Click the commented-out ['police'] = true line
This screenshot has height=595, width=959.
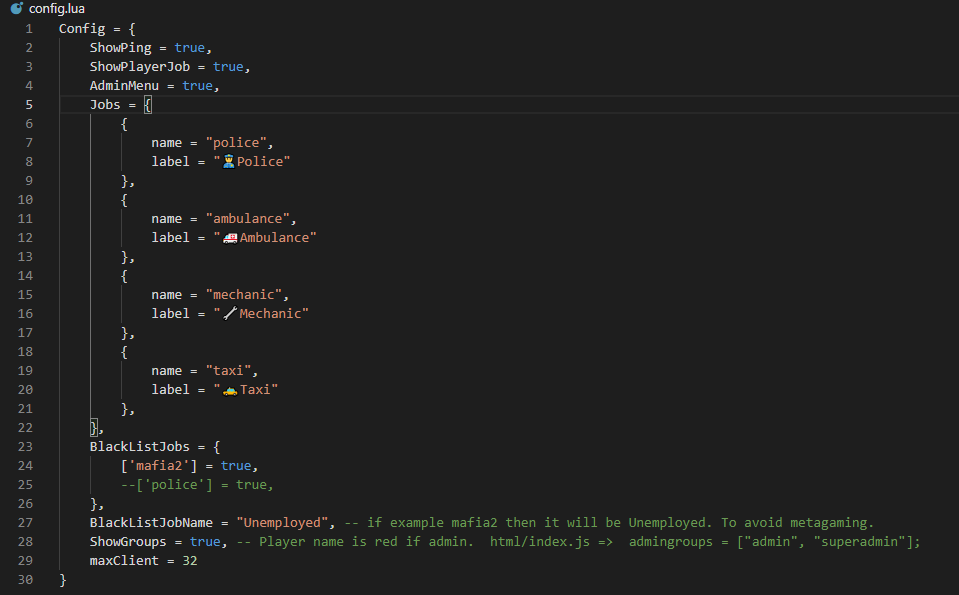pyautogui.click(x=197, y=485)
